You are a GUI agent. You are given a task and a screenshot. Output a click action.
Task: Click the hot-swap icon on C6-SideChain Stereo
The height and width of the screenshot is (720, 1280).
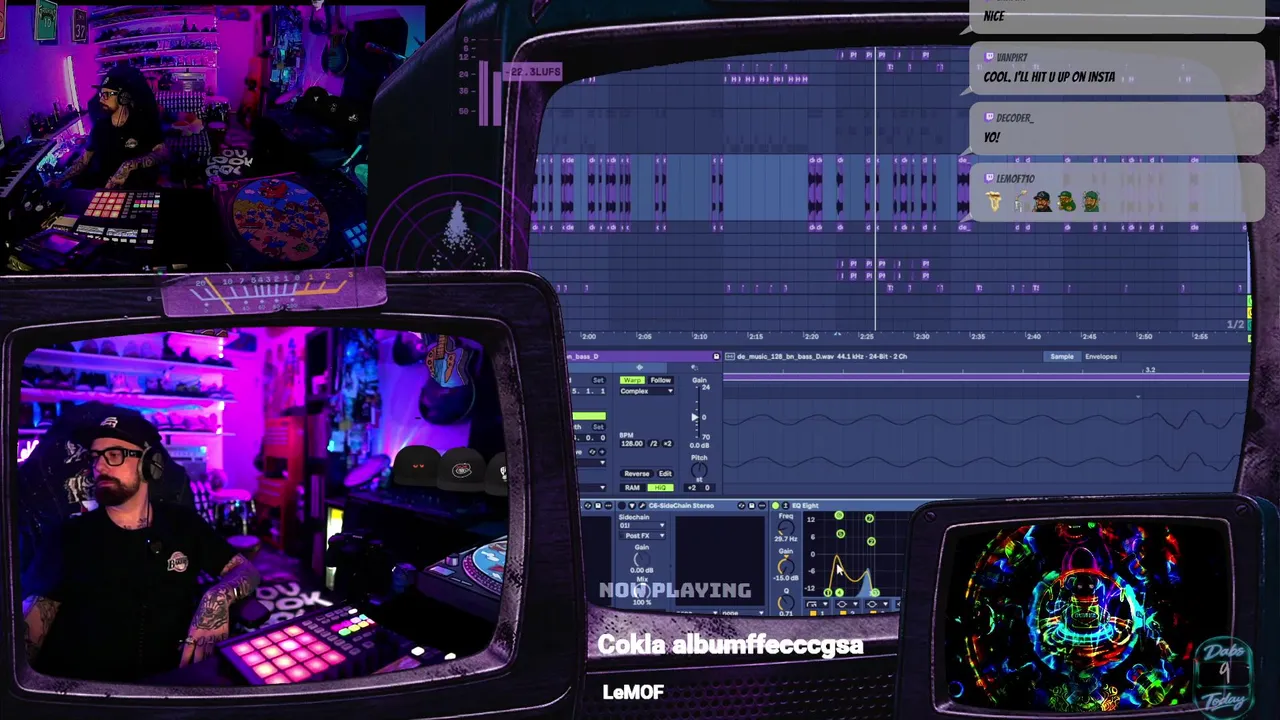tap(741, 506)
